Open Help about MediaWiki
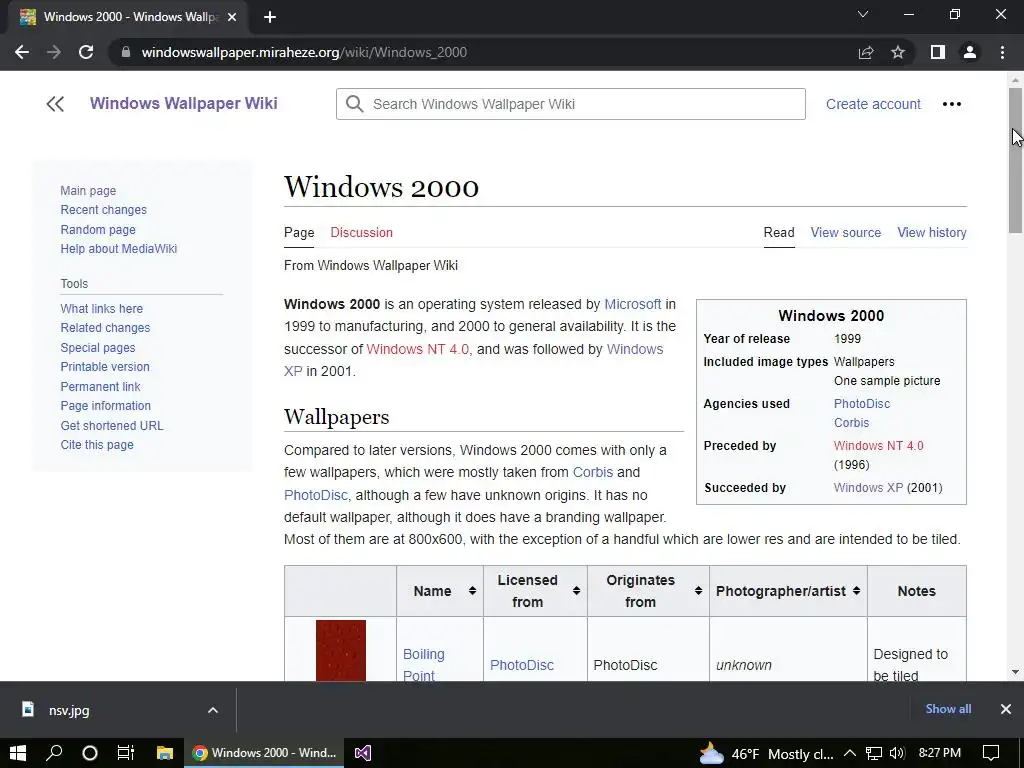Image resolution: width=1024 pixels, height=768 pixels. (119, 249)
